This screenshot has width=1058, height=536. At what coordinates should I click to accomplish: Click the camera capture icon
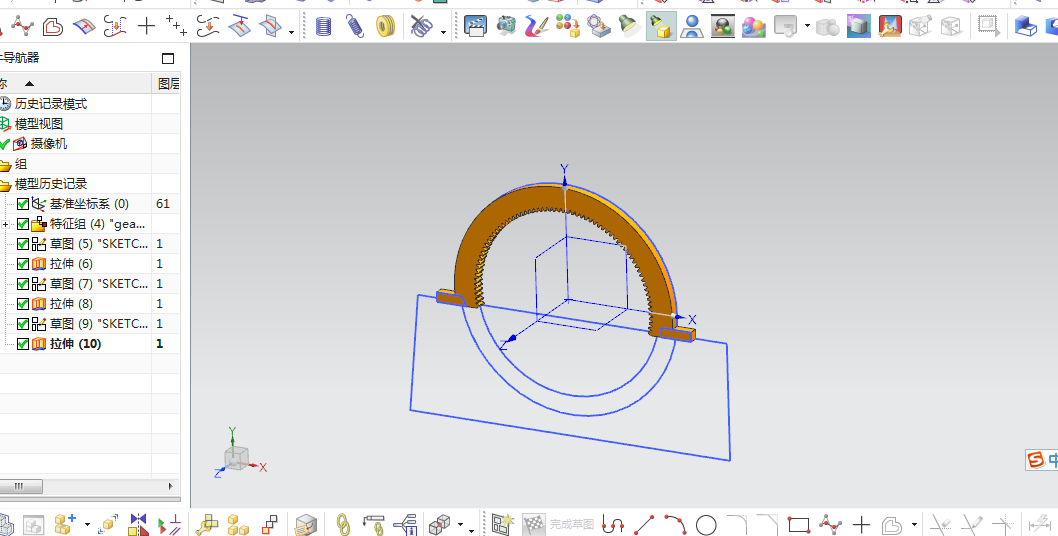click(x=506, y=26)
